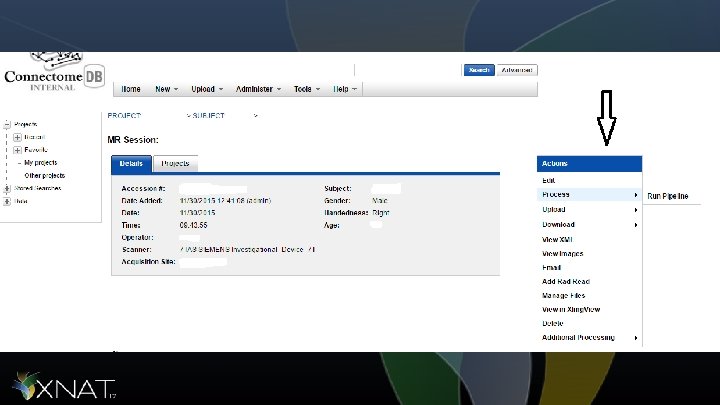Click the Advanced search button
The image size is (720, 405).
pos(517,70)
